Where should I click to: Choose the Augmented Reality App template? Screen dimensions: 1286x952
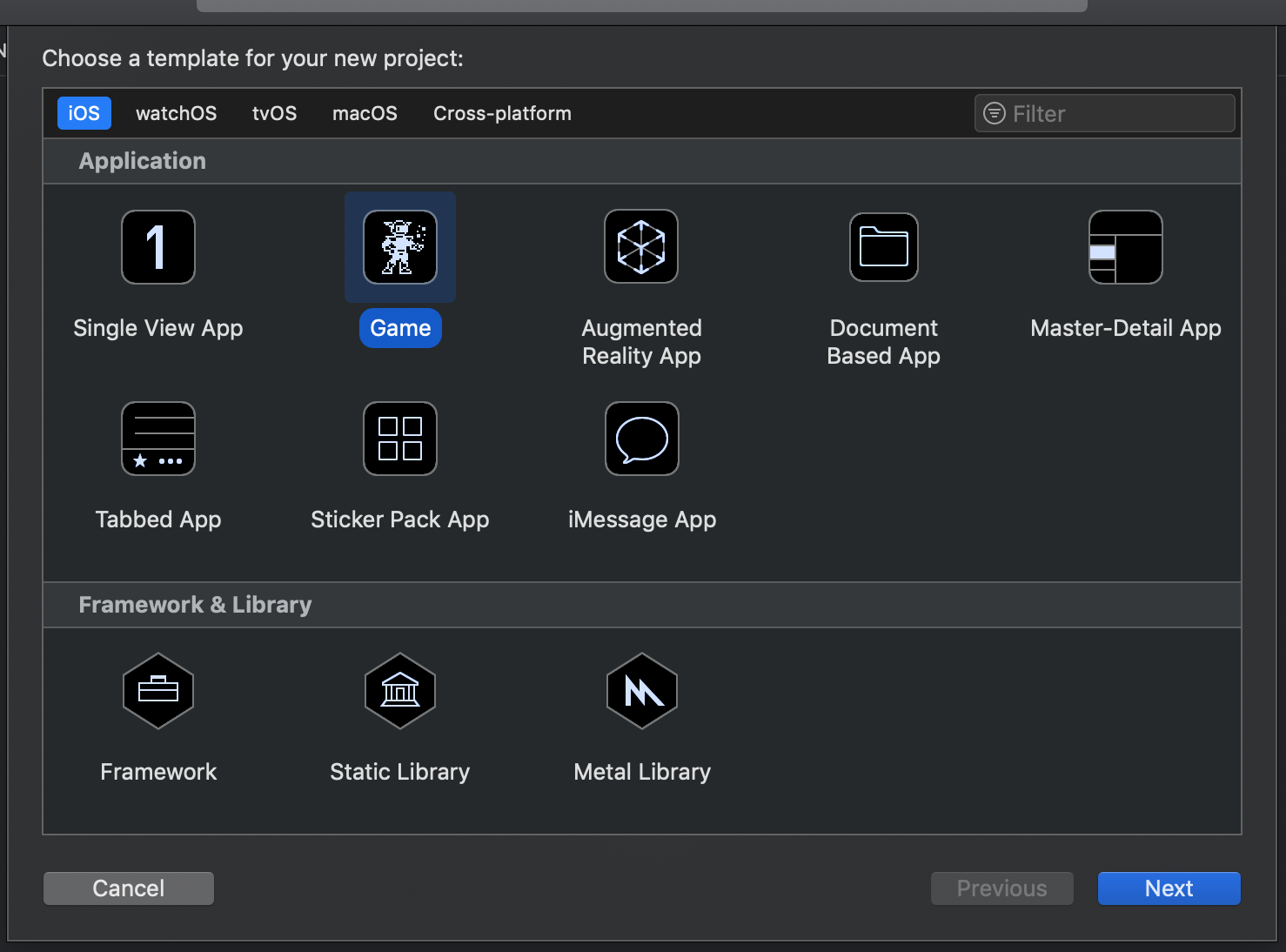(x=641, y=247)
